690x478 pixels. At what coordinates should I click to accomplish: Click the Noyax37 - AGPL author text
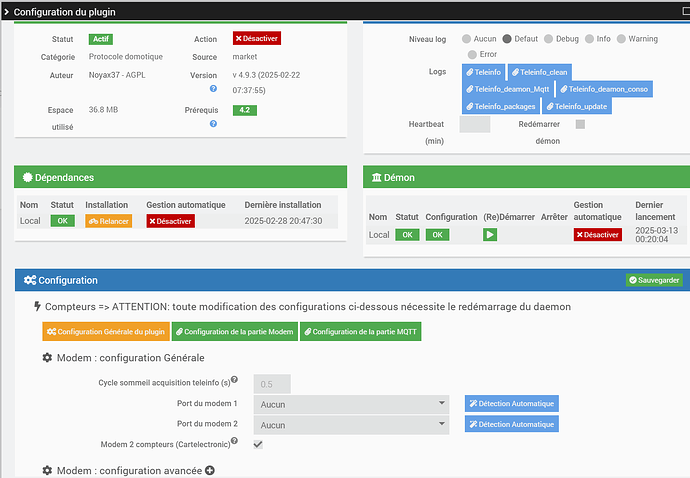[117, 75]
